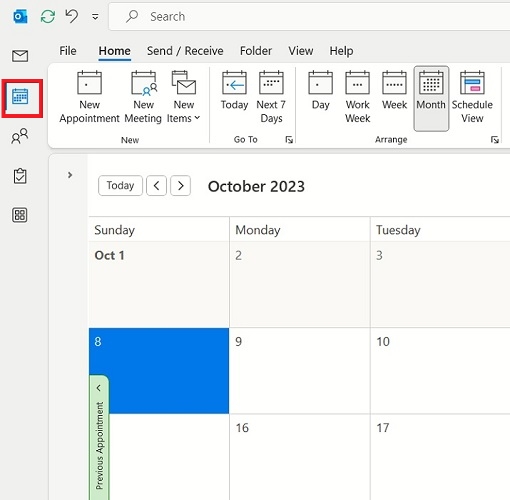
Task: Select Tuesday October 3 cell
Action: pos(440,284)
